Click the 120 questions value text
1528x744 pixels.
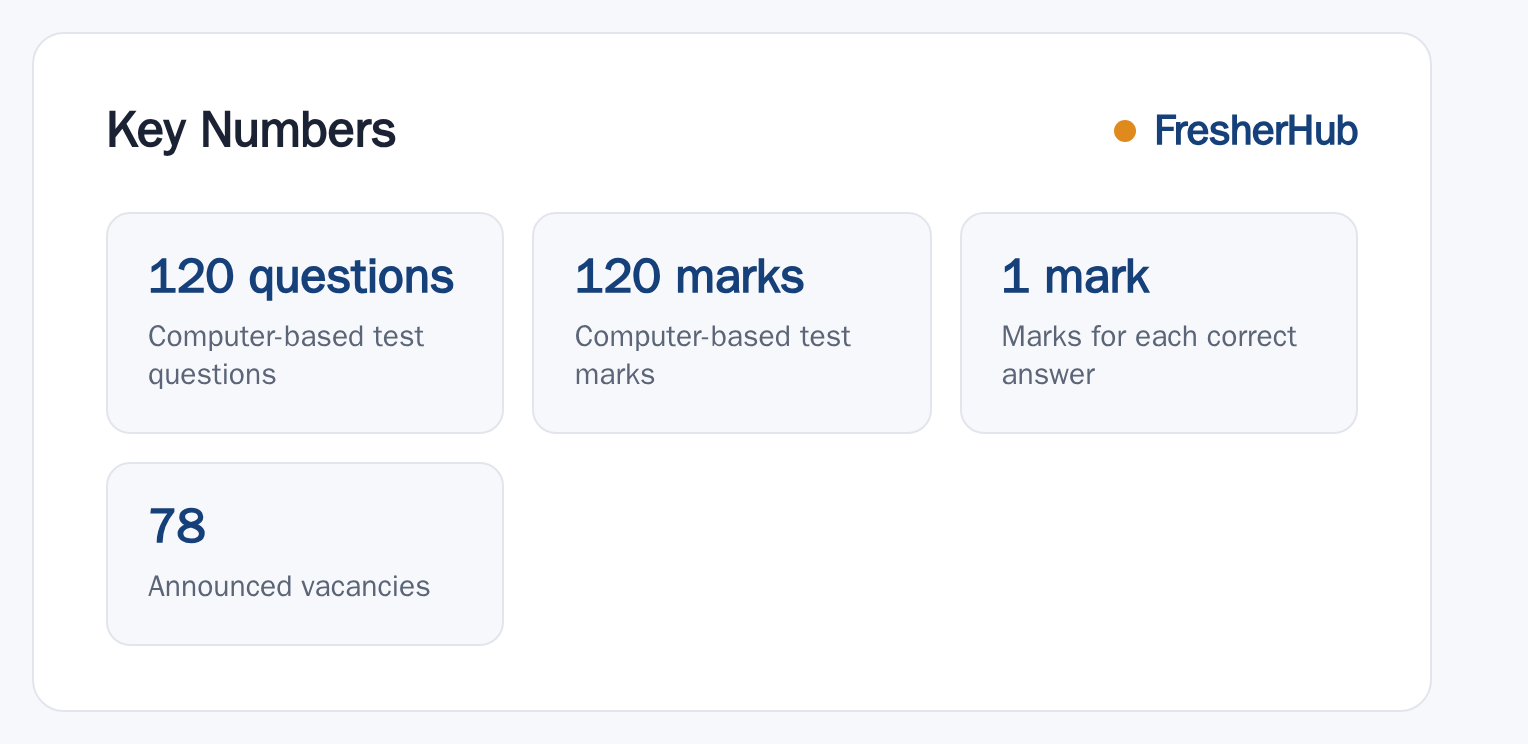click(x=301, y=277)
